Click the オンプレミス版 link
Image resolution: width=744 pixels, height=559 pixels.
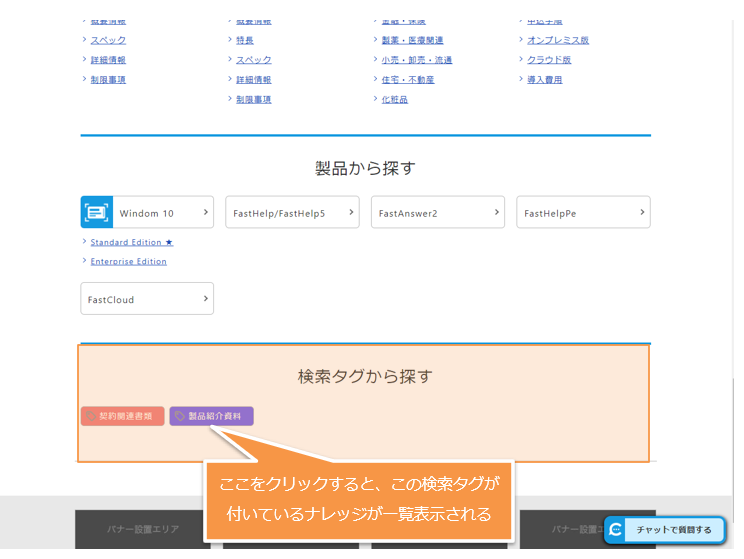pos(557,40)
